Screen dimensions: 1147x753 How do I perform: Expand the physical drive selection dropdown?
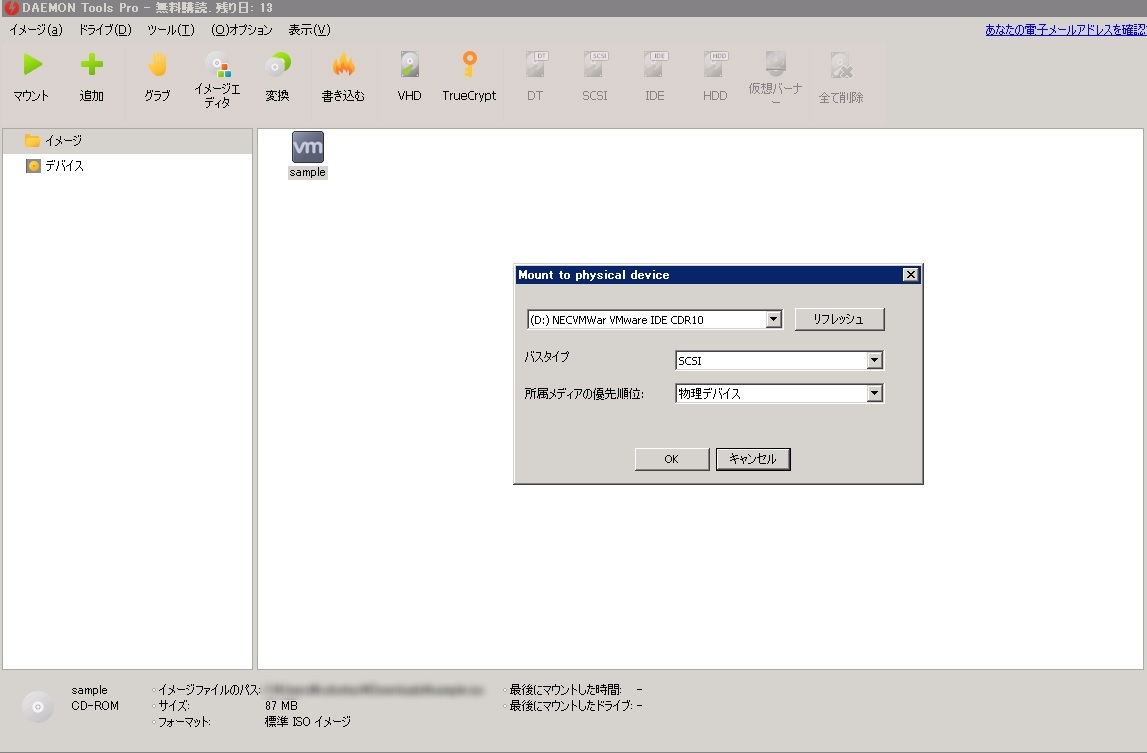point(773,320)
